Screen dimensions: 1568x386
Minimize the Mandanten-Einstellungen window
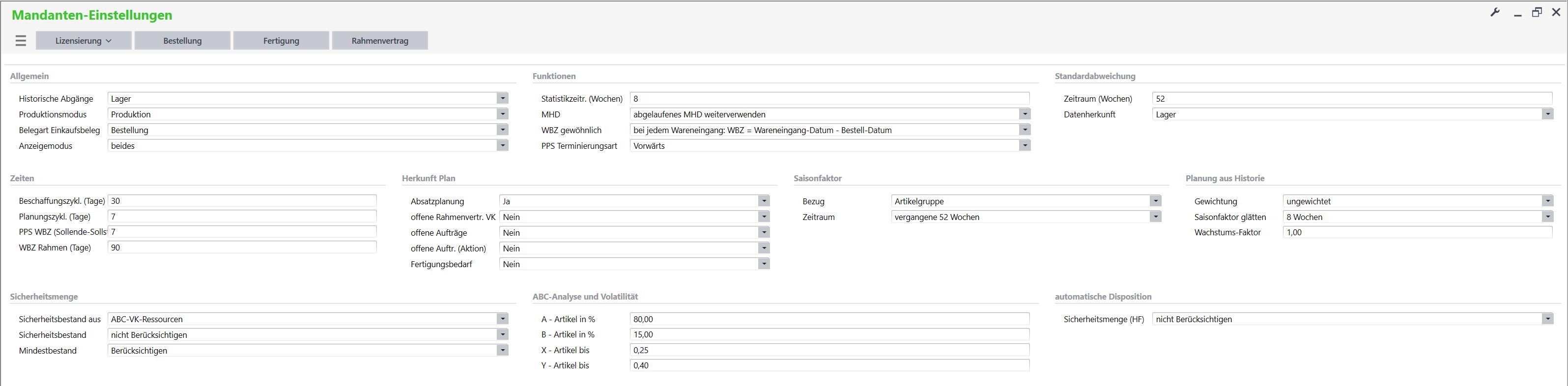(x=1517, y=14)
